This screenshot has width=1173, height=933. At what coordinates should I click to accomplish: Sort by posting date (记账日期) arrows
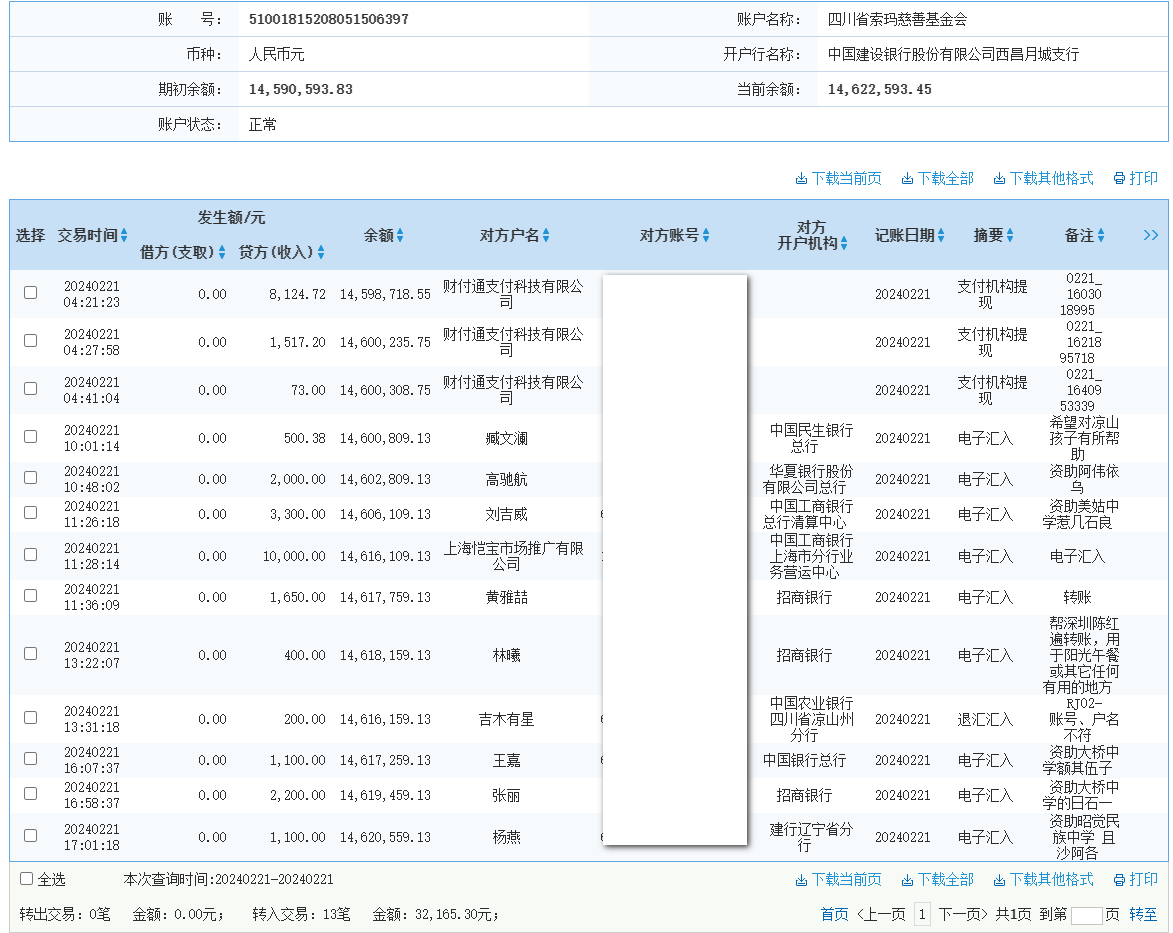click(941, 236)
